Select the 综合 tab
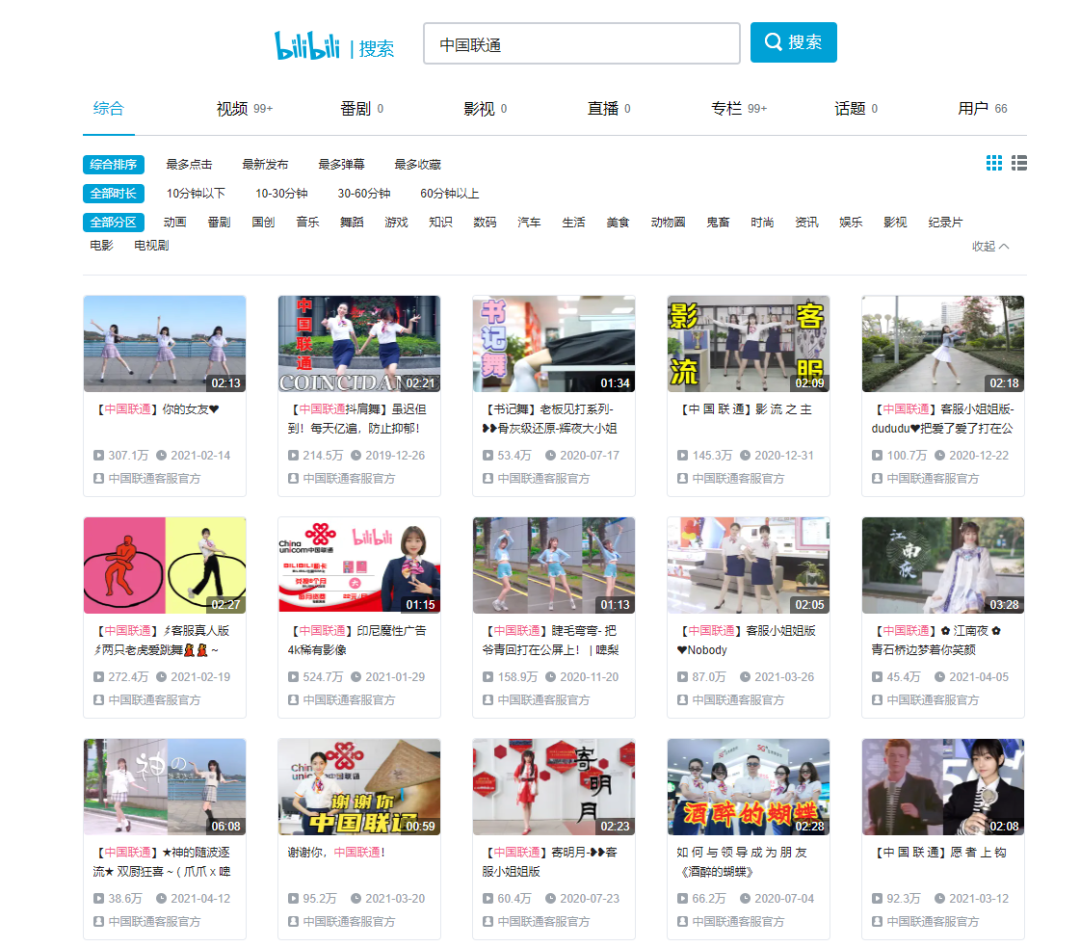 [x=108, y=108]
